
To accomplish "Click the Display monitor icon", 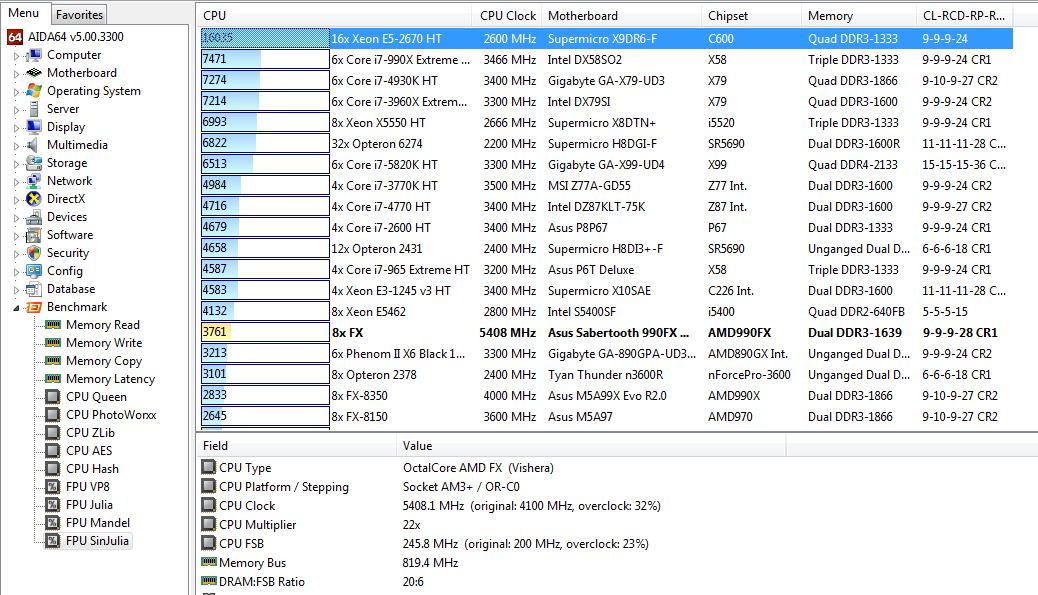I will (34, 126).
